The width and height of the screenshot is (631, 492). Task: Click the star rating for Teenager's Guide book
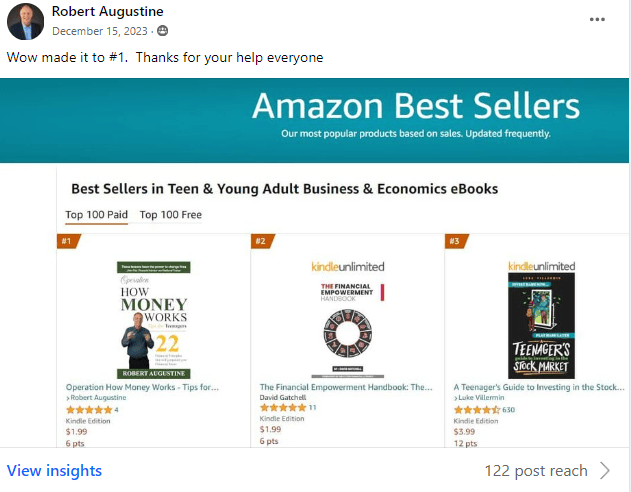pyautogui.click(x=476, y=409)
